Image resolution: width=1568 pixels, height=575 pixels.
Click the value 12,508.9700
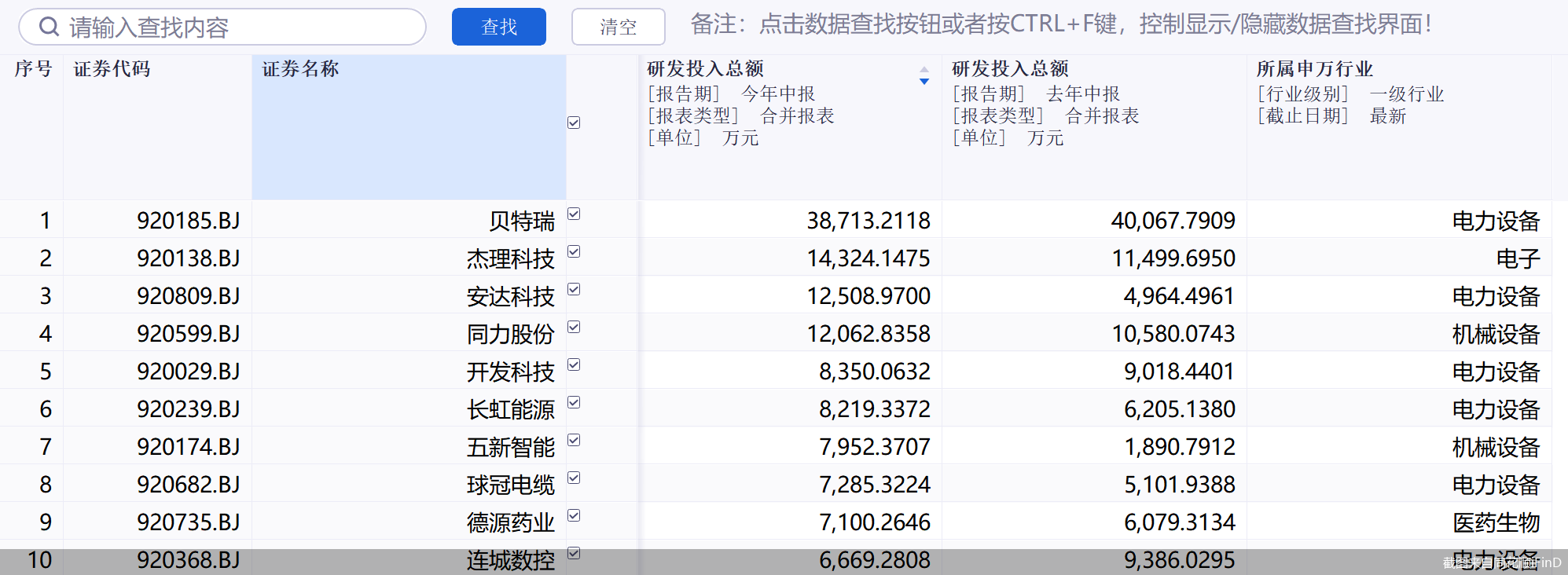868,296
